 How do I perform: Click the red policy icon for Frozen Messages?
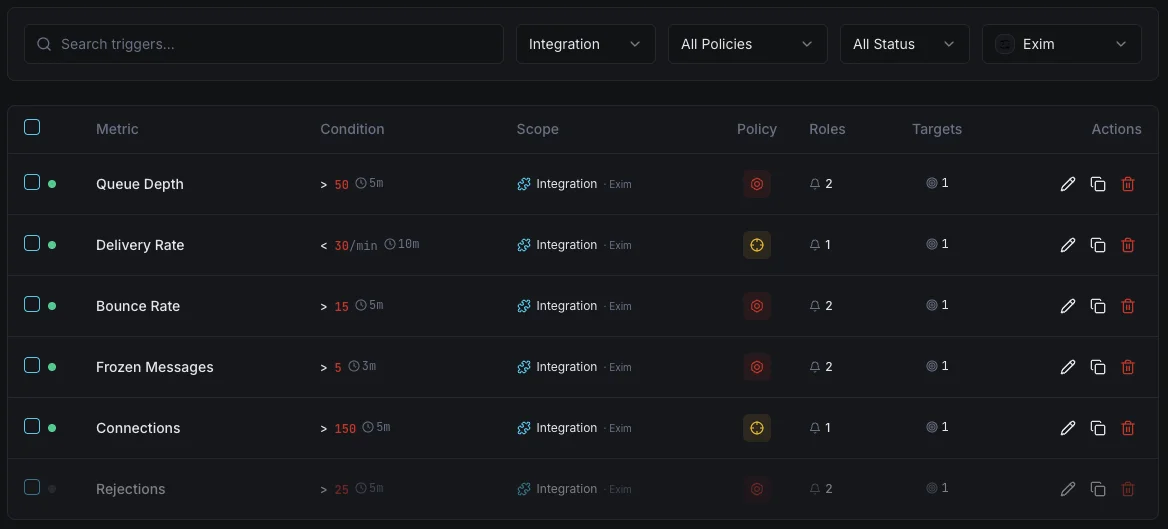tap(757, 367)
